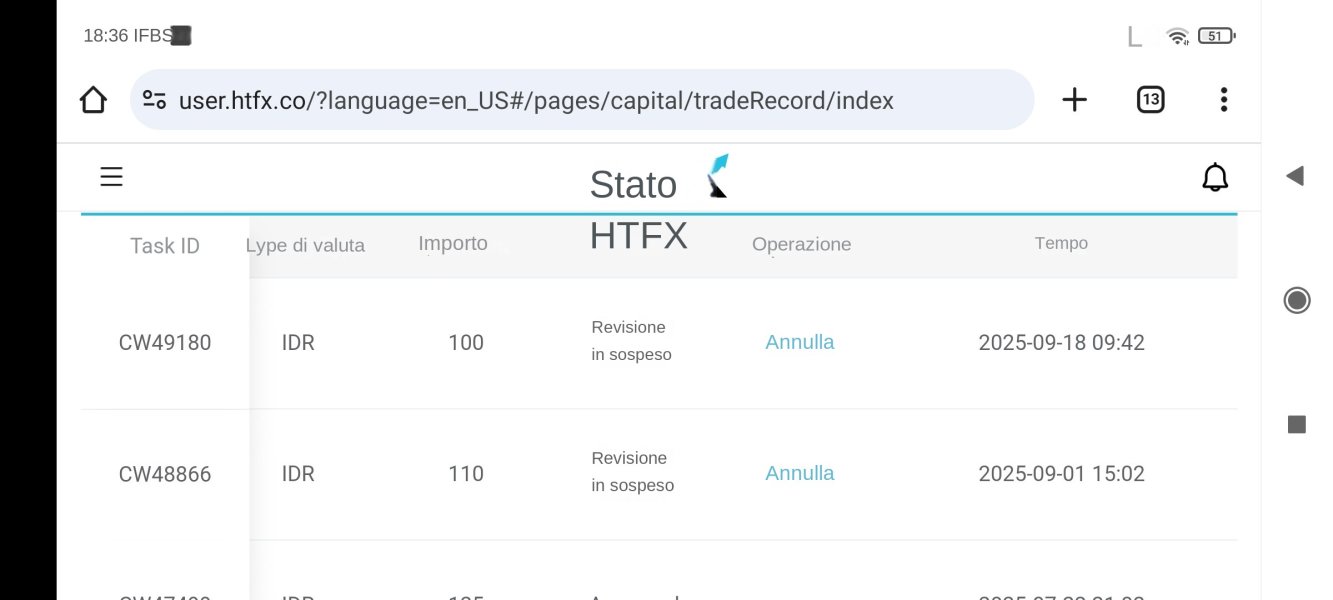Open the hamburger navigation menu
The width and height of the screenshot is (1333, 600).
click(x=112, y=177)
